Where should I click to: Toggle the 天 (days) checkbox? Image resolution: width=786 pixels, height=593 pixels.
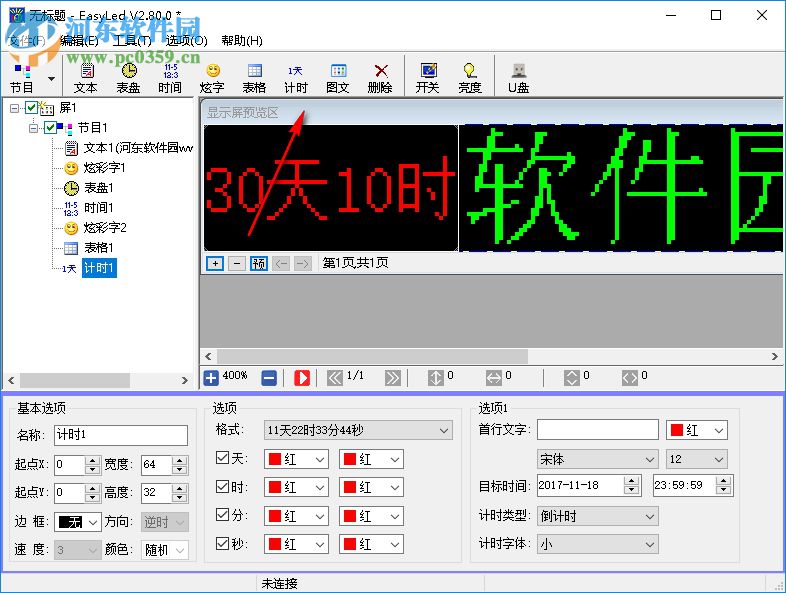pos(222,458)
